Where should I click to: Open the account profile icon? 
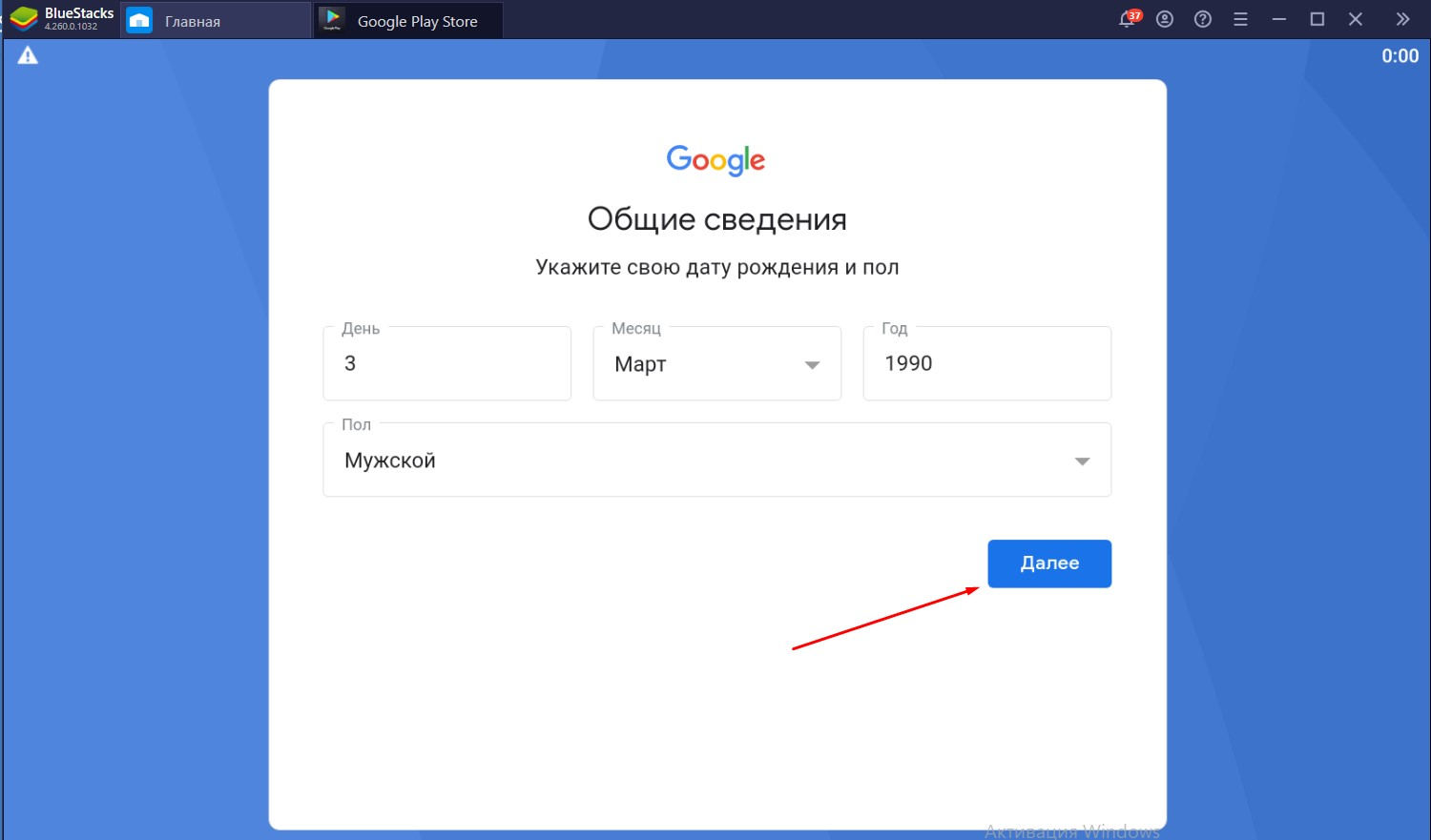(x=1165, y=19)
